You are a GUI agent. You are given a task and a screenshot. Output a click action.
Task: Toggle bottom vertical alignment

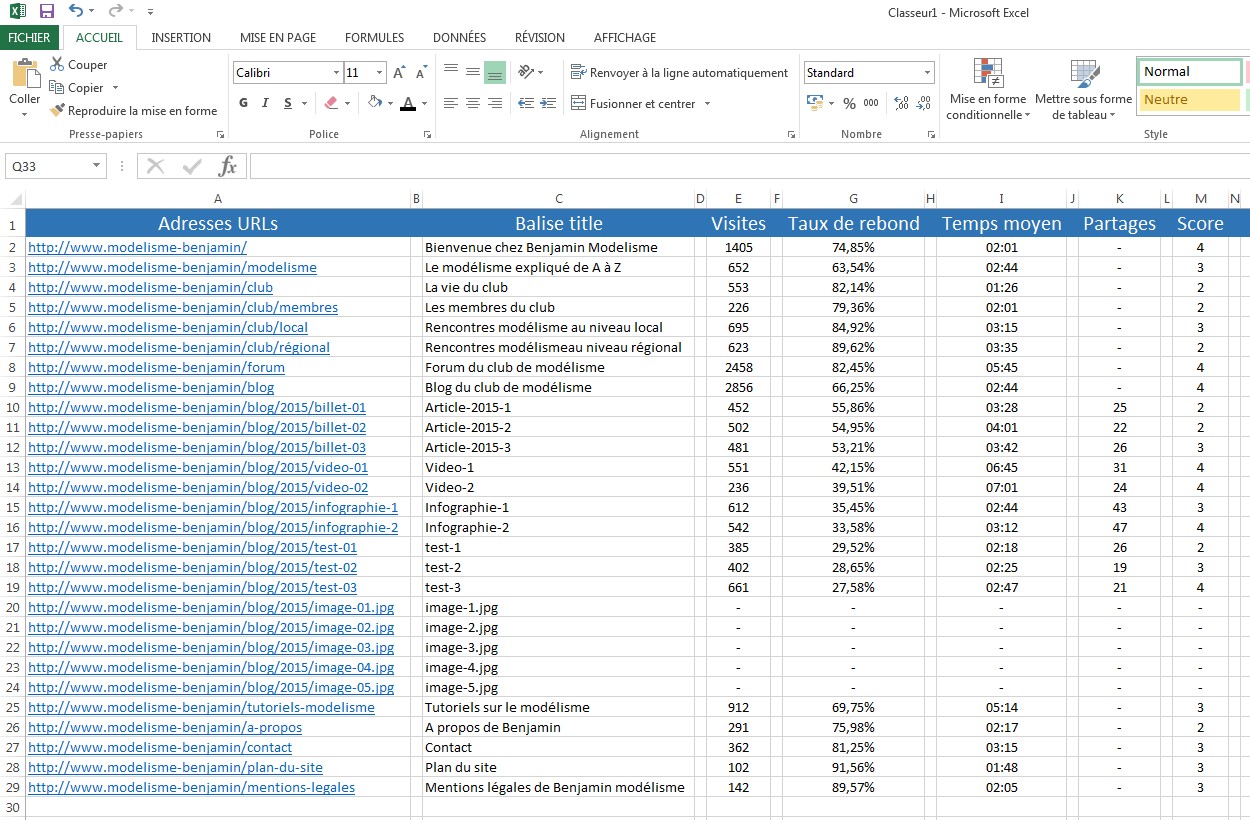pyautogui.click(x=494, y=72)
